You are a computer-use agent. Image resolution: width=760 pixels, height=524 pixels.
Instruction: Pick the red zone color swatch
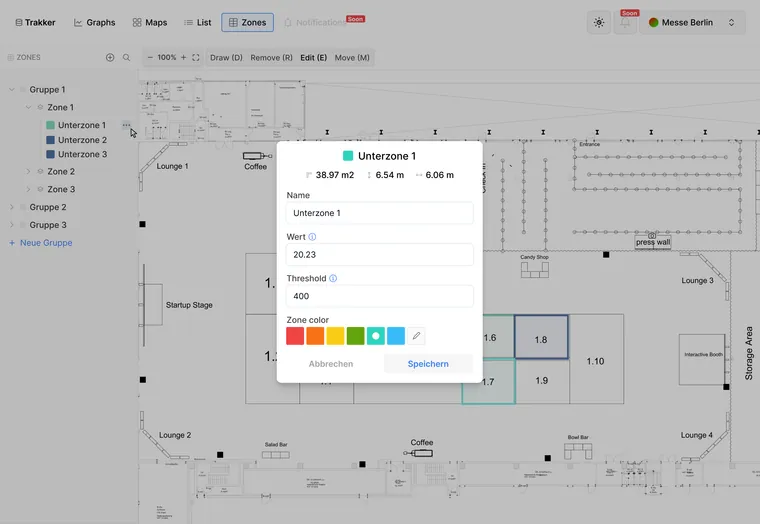(x=295, y=335)
